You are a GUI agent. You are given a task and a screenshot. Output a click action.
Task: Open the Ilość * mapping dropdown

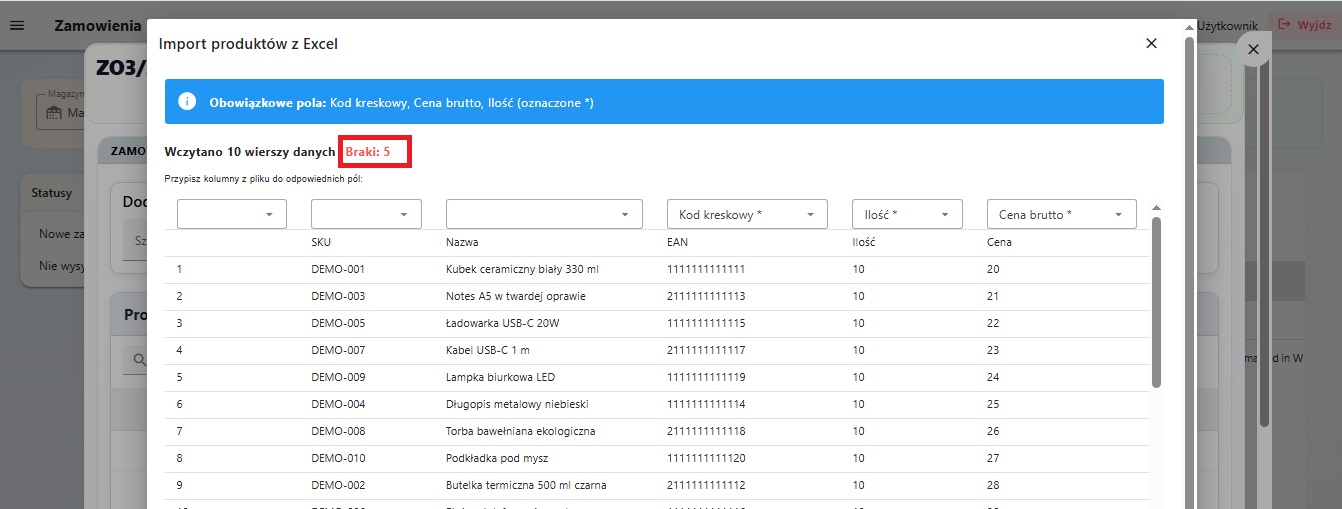point(907,214)
